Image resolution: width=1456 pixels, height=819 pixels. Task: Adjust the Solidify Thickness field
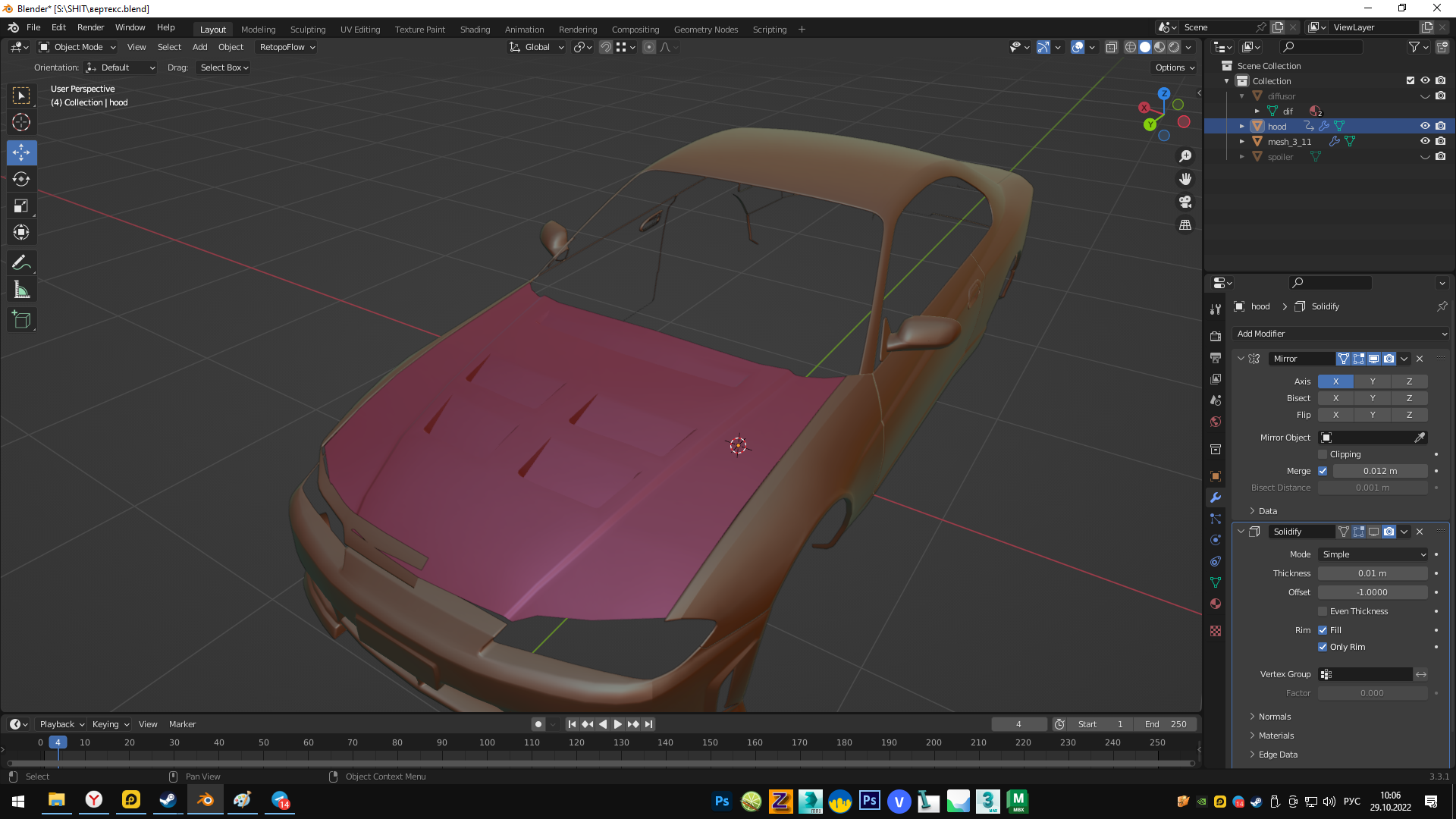[x=1373, y=573]
